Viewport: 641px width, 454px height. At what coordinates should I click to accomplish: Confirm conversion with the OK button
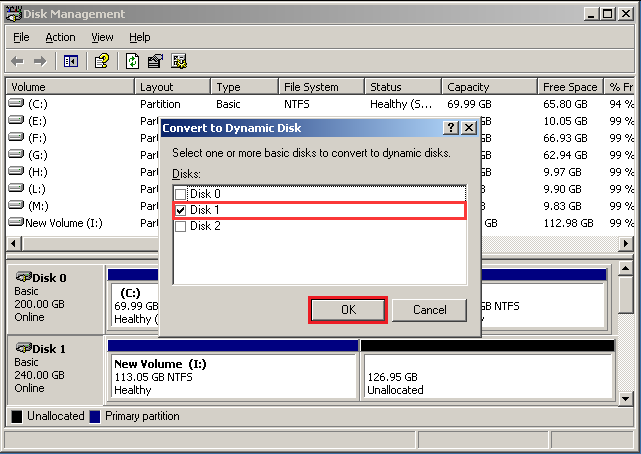348,310
